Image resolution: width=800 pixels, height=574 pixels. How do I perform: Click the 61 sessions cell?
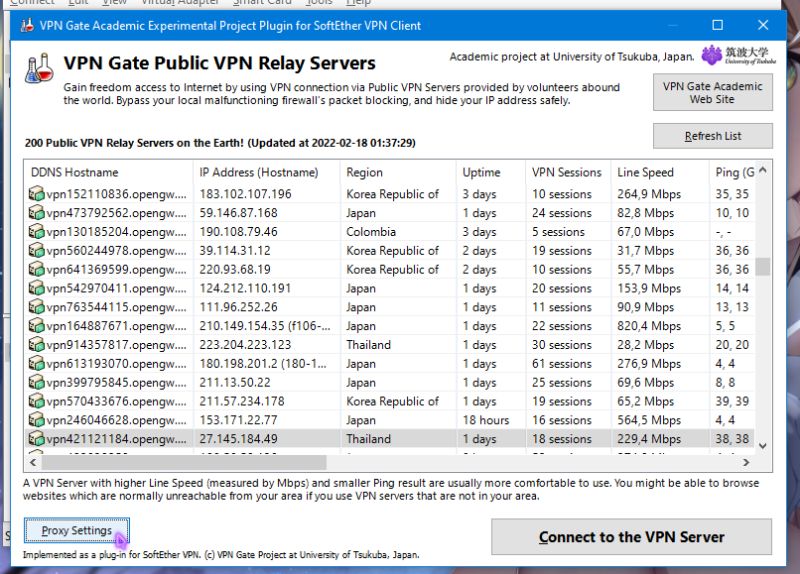point(562,364)
